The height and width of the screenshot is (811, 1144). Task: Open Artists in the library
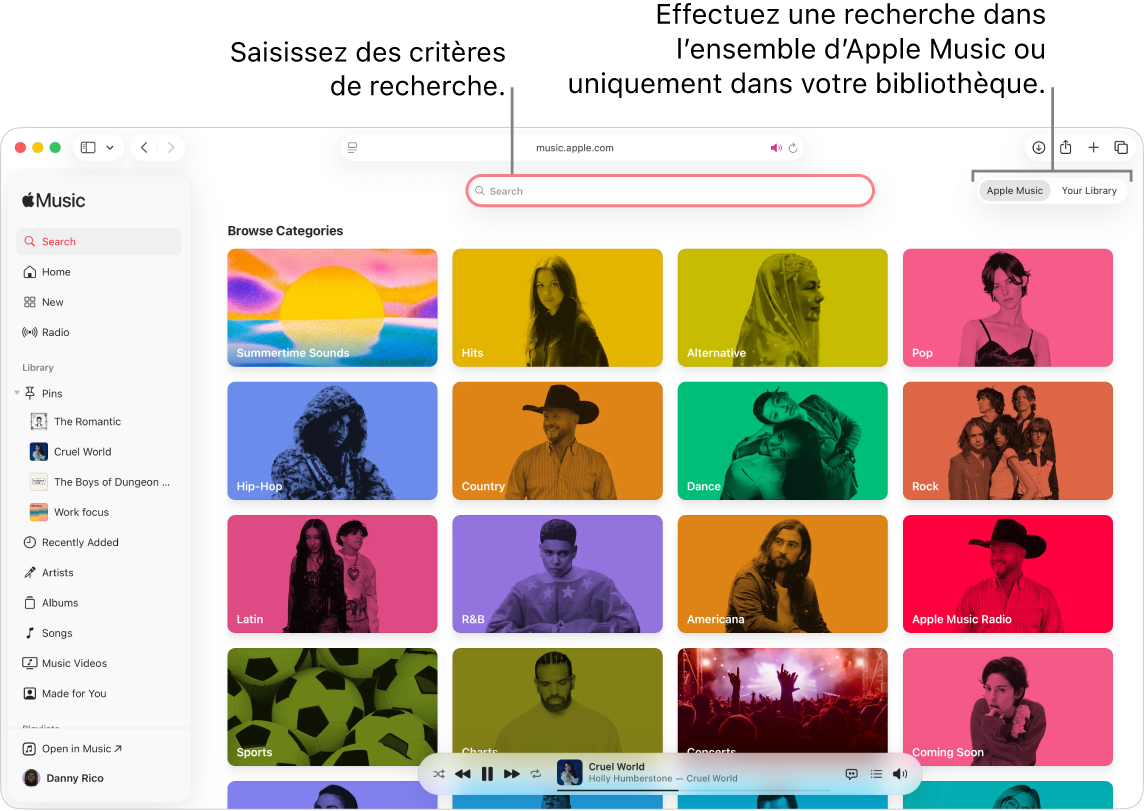(98, 573)
